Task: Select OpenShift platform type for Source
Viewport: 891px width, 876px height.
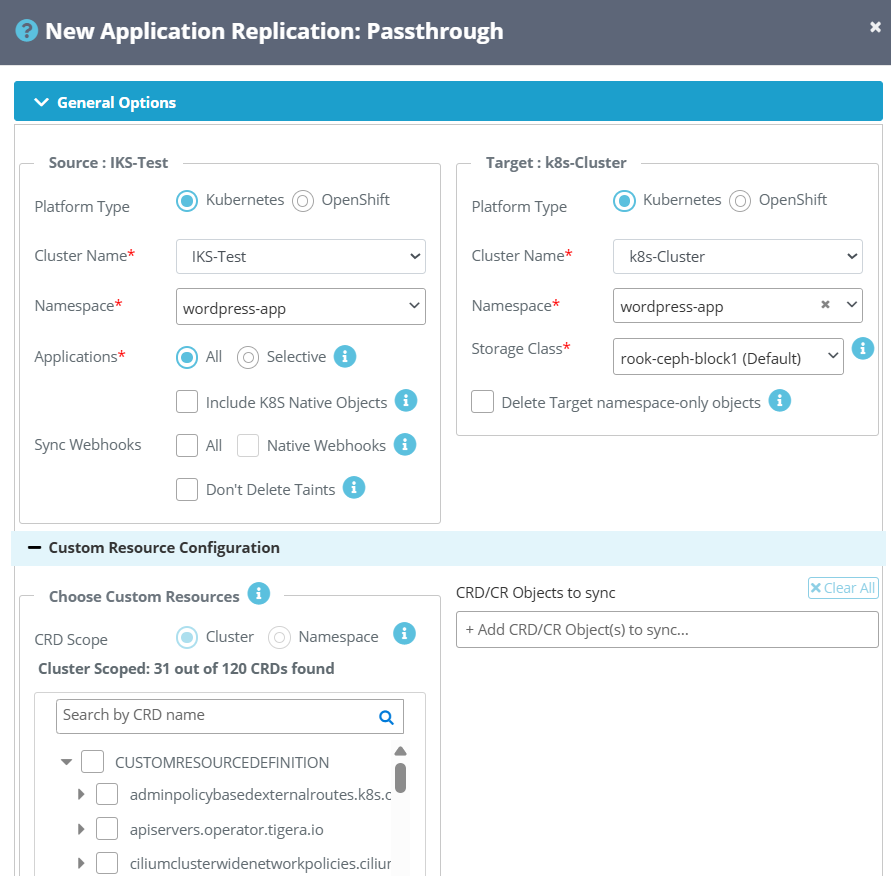Action: tap(303, 201)
